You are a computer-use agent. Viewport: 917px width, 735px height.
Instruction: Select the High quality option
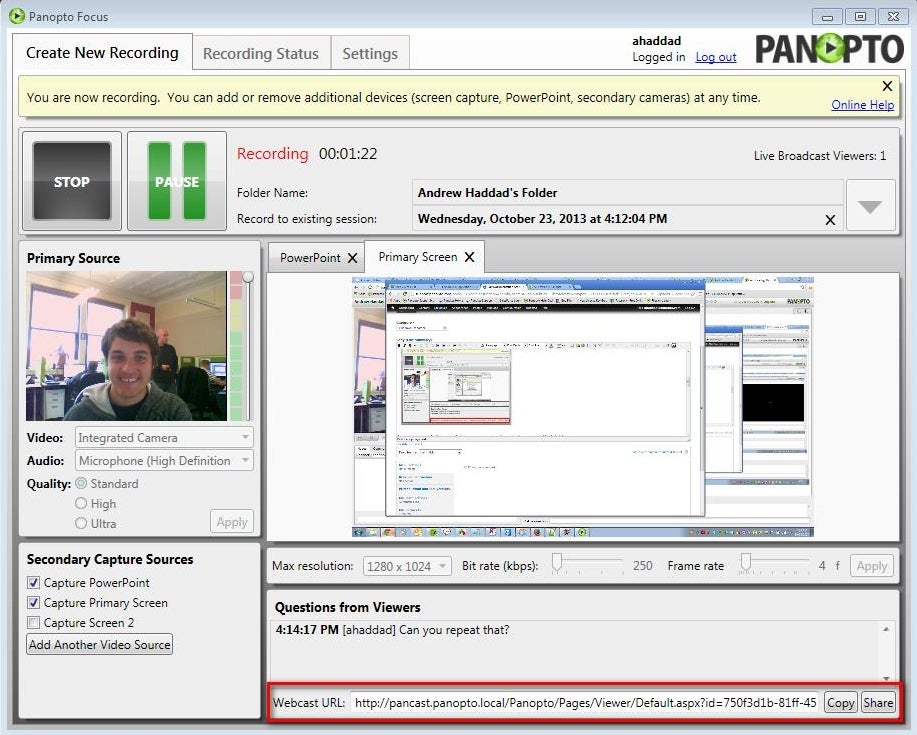click(x=81, y=503)
